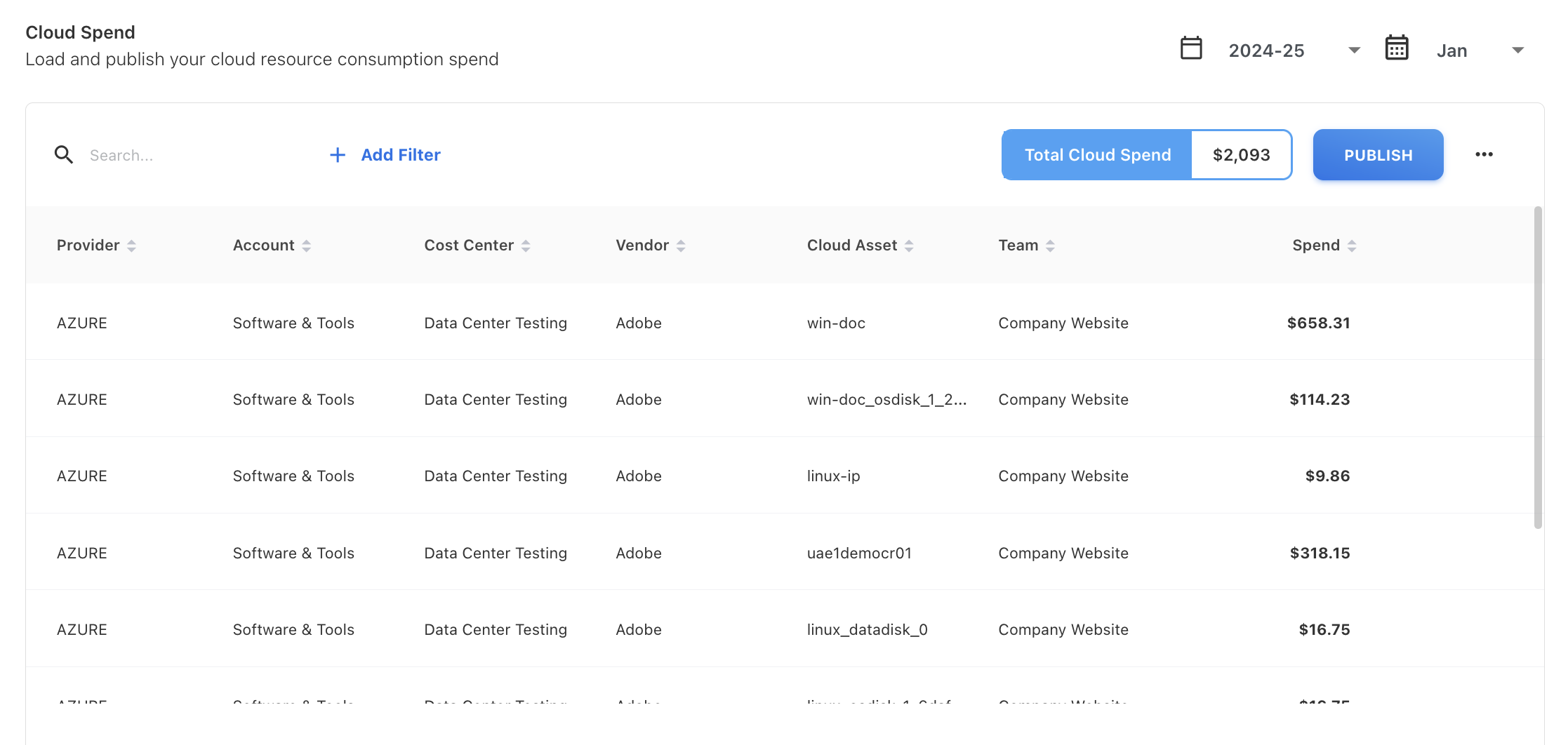The width and height of the screenshot is (1568, 745).
Task: Sort by Team sort arrows
Action: click(x=1050, y=246)
